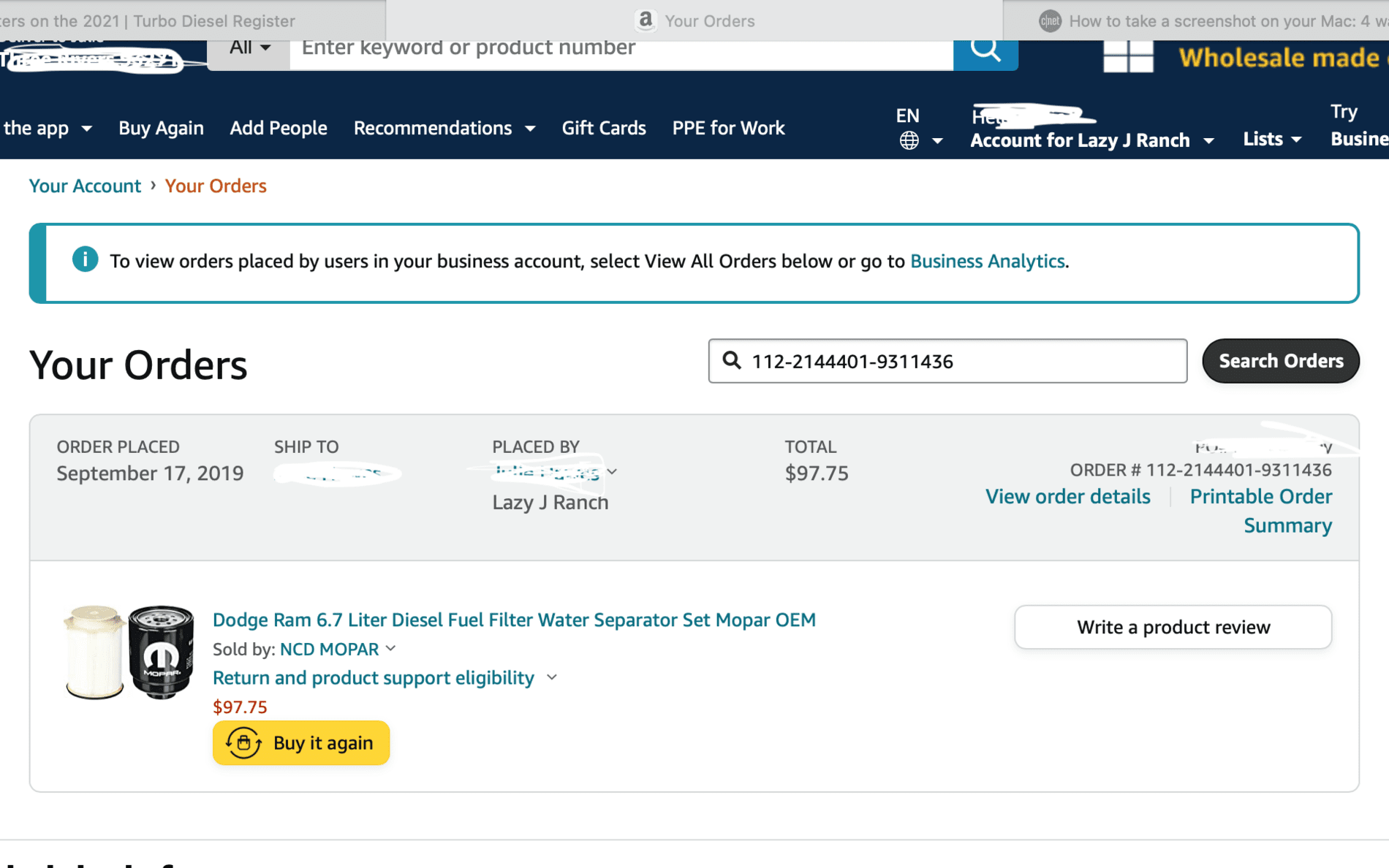Expand the 'the app' menu arrow
The width and height of the screenshot is (1389, 868).
(x=87, y=129)
